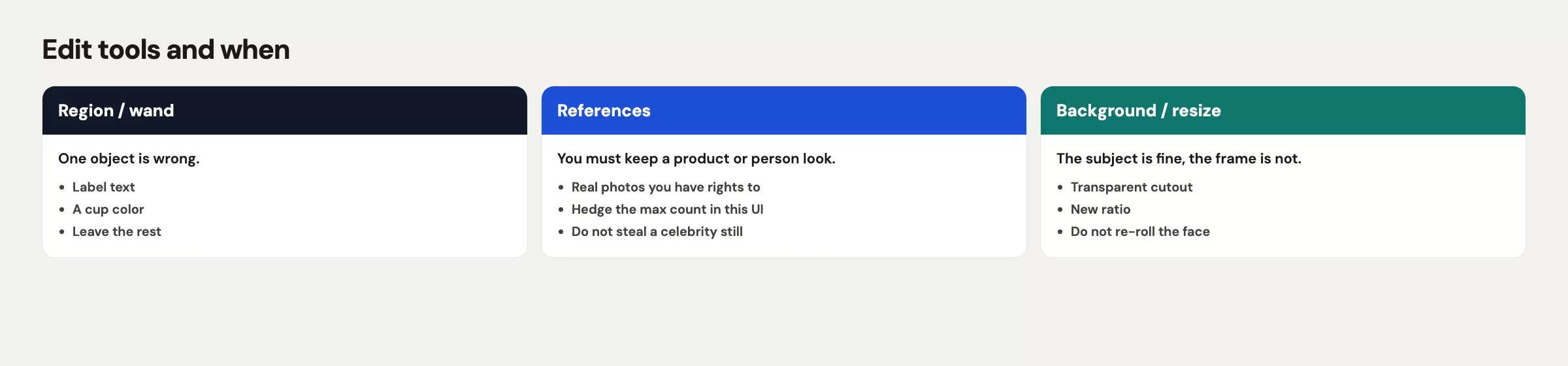This screenshot has width=1568, height=366.
Task: Click the 'Label text' bullet item
Action: pos(103,187)
